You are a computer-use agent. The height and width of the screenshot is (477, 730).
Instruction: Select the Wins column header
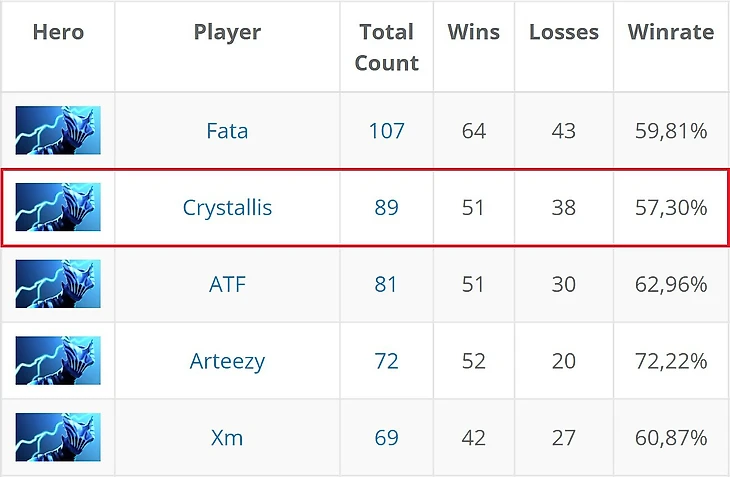[x=473, y=32]
